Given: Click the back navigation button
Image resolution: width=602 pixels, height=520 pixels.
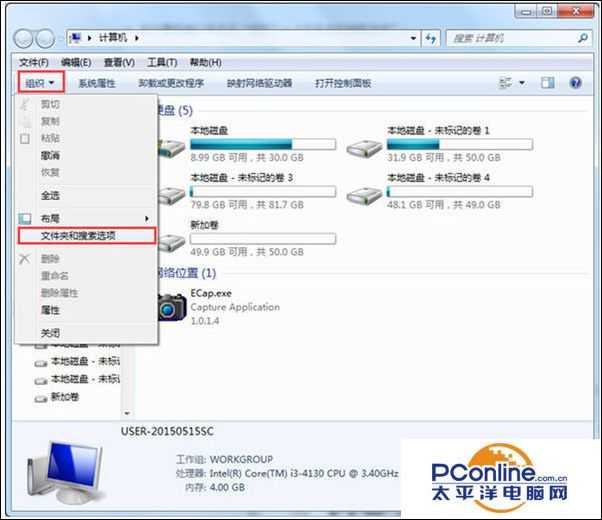Looking at the screenshot, I should tap(23, 39).
